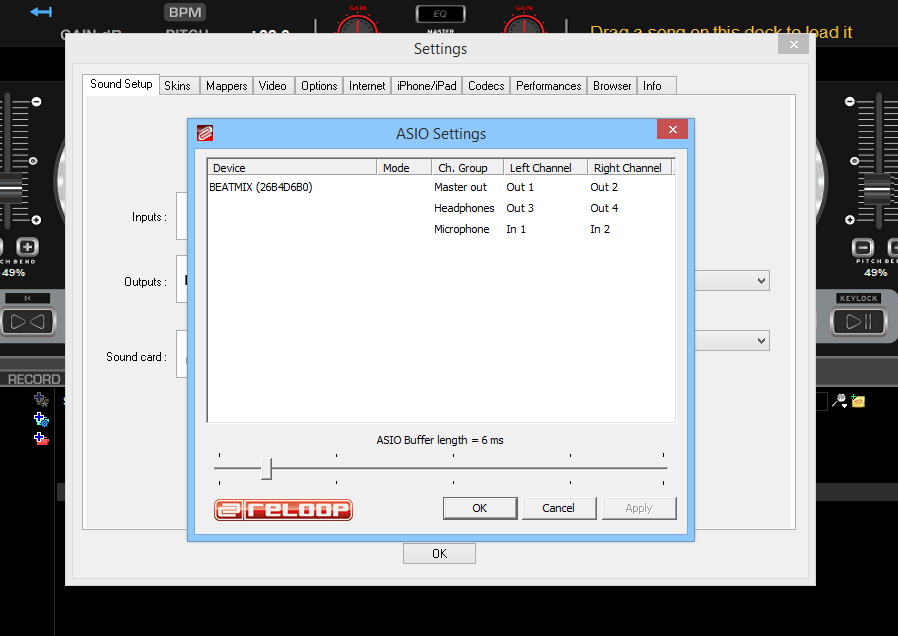Click the left deck reverse play button
898x636 pixels.
click(27, 321)
